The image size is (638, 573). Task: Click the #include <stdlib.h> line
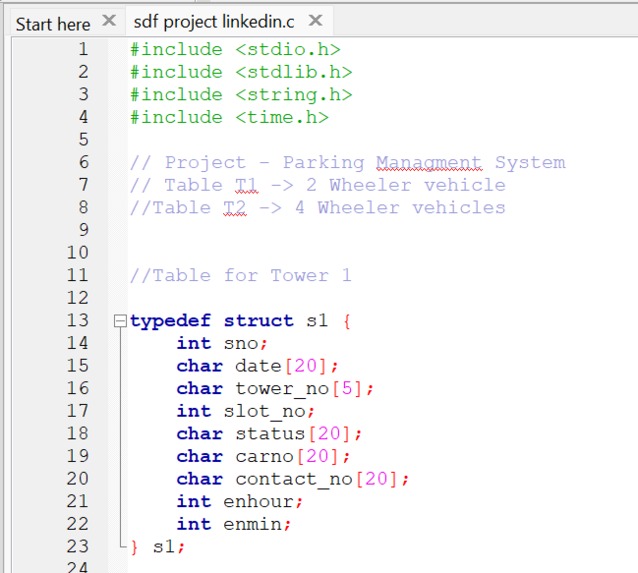[x=241, y=72]
